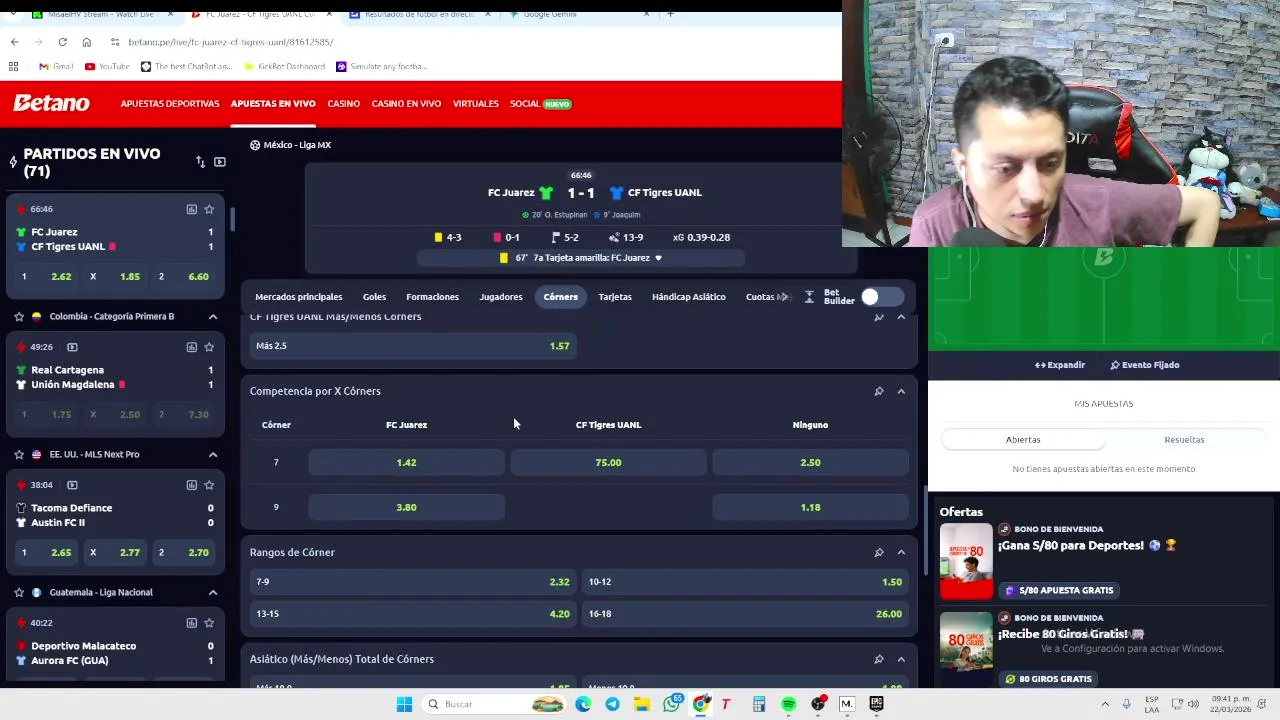
Task: Open Virtuales section
Action: pyautogui.click(x=475, y=103)
